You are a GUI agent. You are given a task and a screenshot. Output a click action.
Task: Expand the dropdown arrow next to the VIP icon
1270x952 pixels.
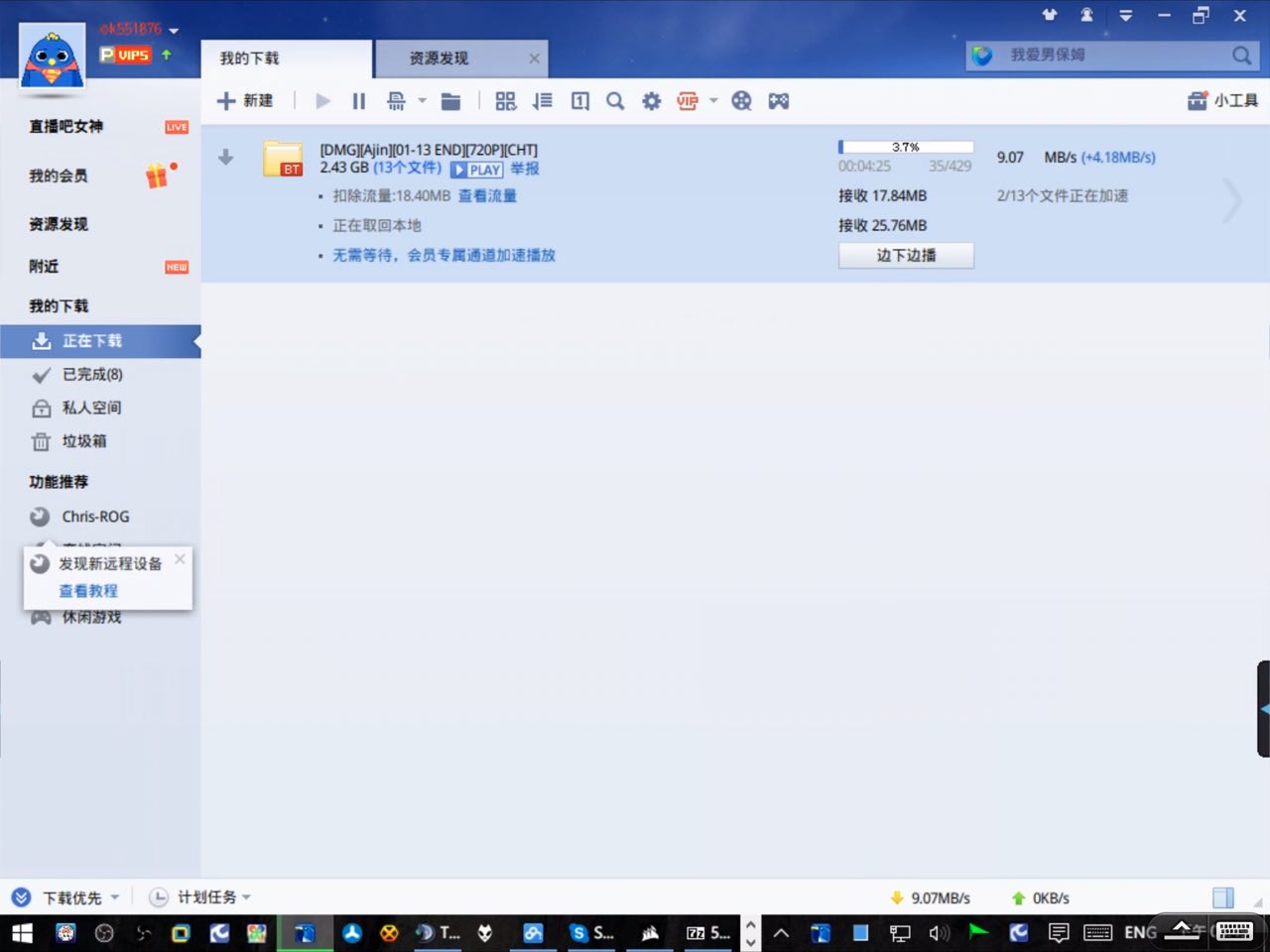[713, 101]
